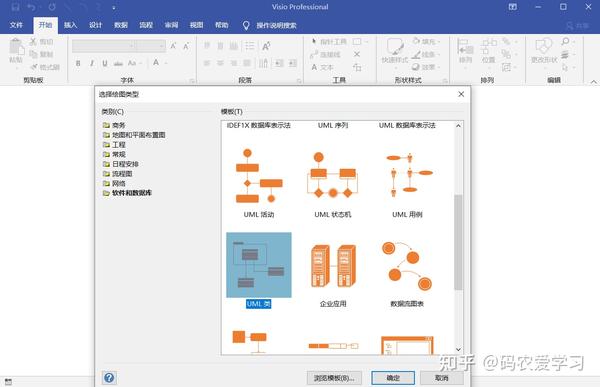
Task: Click the ribbon display options icon in title bar
Action: click(512, 7)
